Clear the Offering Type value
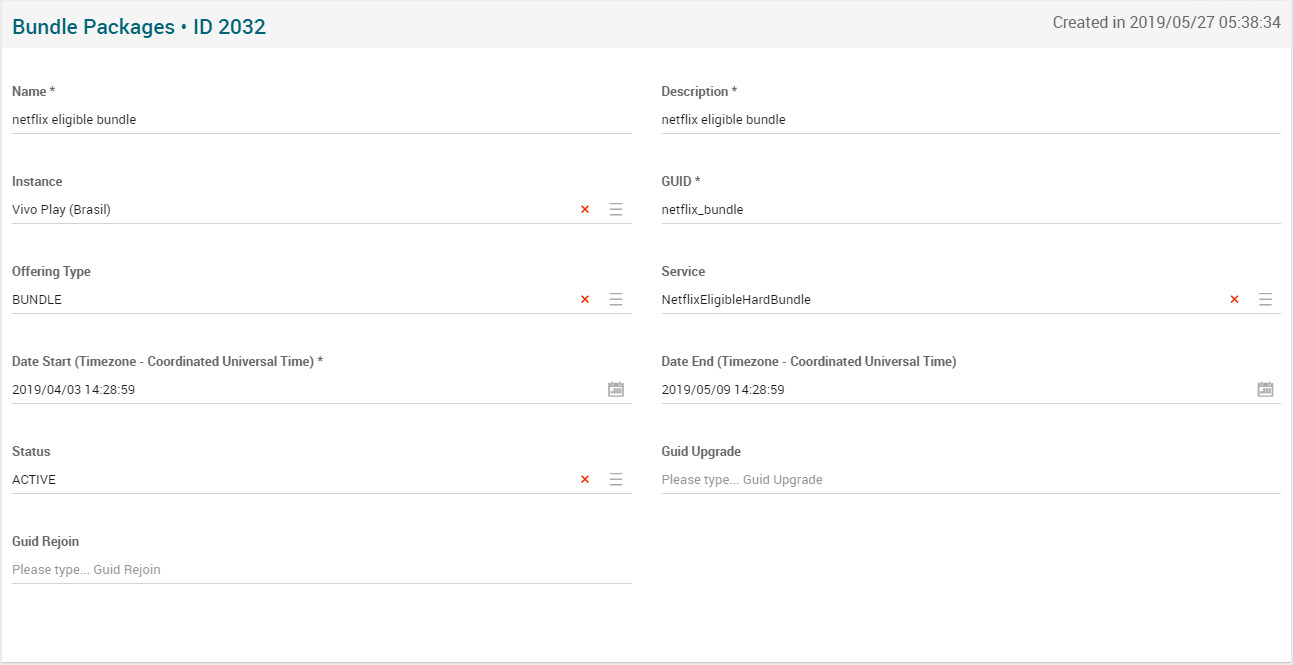This screenshot has height=665, width=1293. click(x=585, y=300)
